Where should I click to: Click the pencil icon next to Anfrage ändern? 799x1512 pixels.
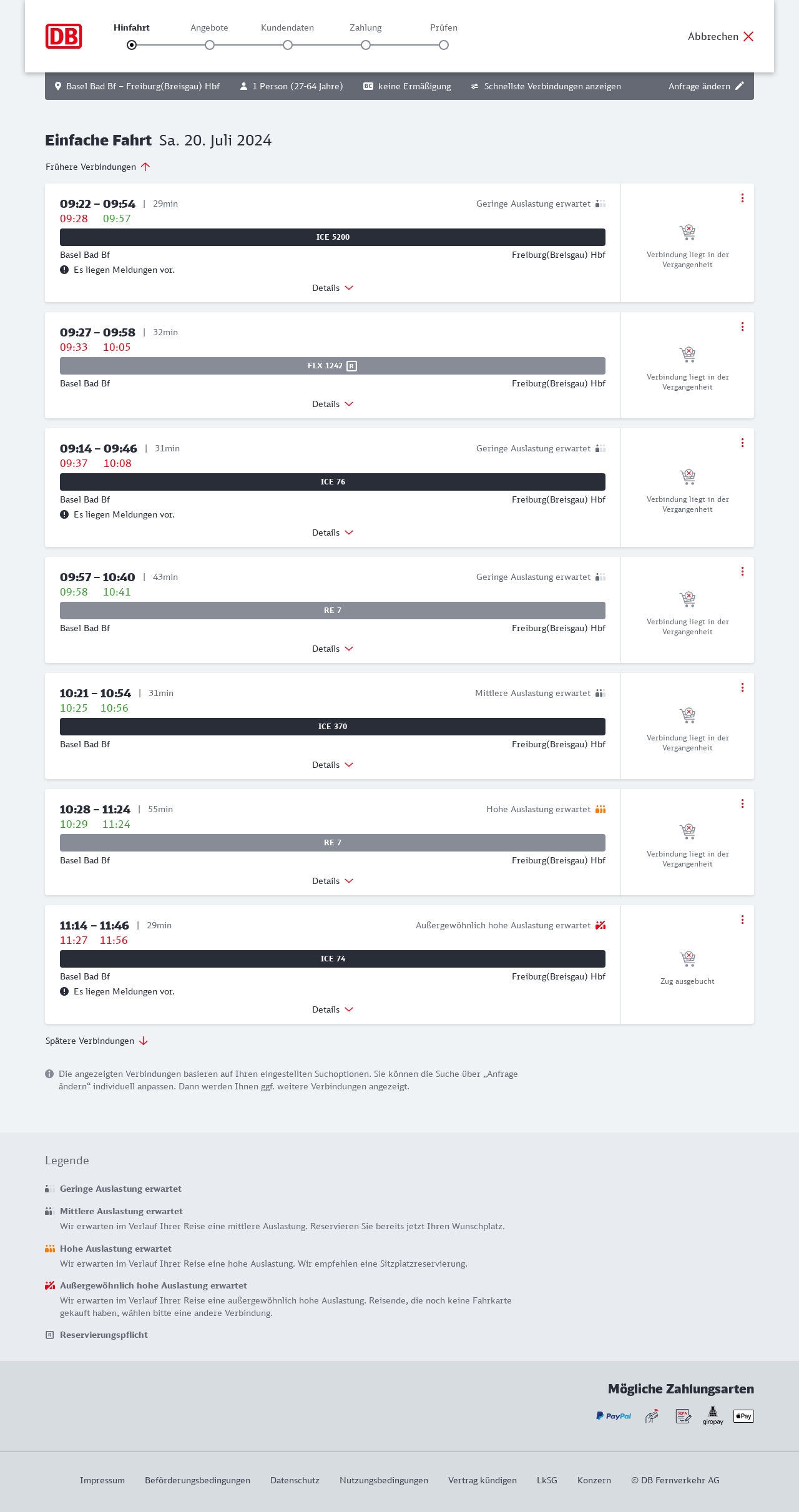(x=740, y=86)
